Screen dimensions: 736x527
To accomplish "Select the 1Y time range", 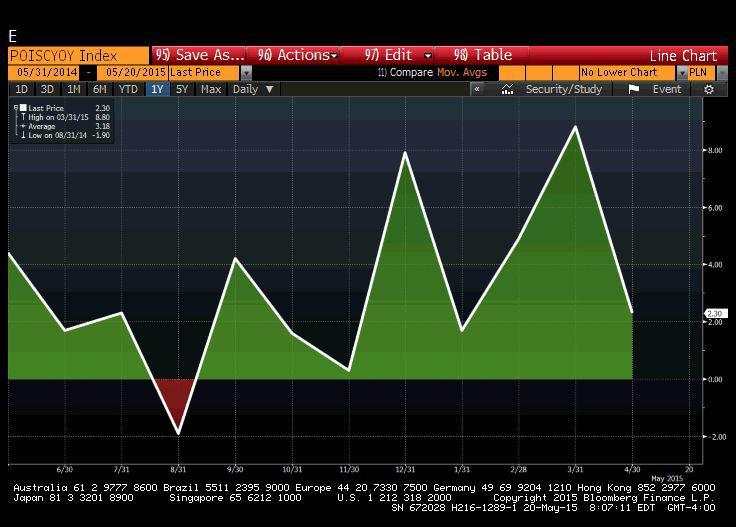I will coord(157,89).
